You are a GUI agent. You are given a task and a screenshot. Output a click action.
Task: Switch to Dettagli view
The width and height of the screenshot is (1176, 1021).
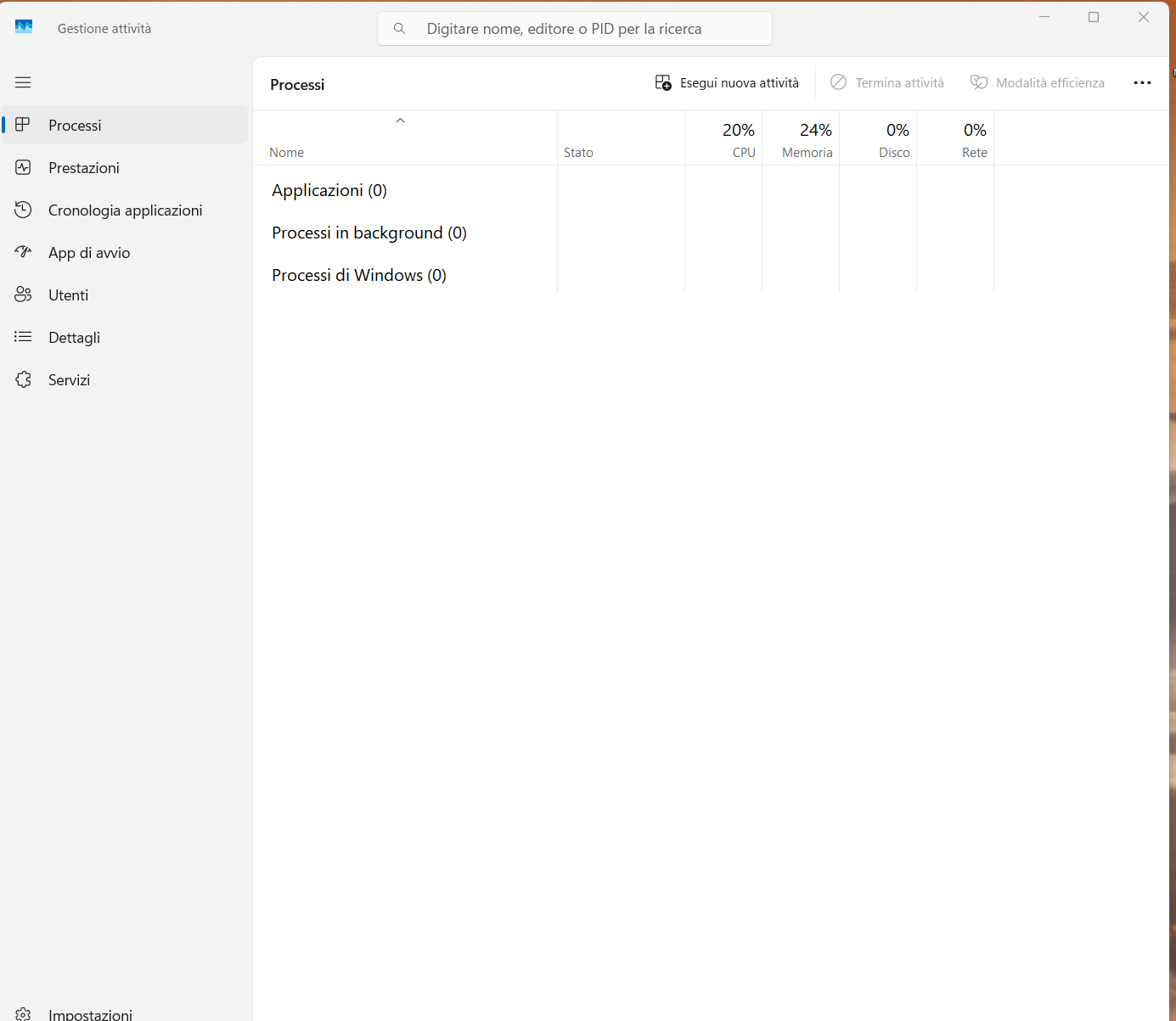(125, 337)
